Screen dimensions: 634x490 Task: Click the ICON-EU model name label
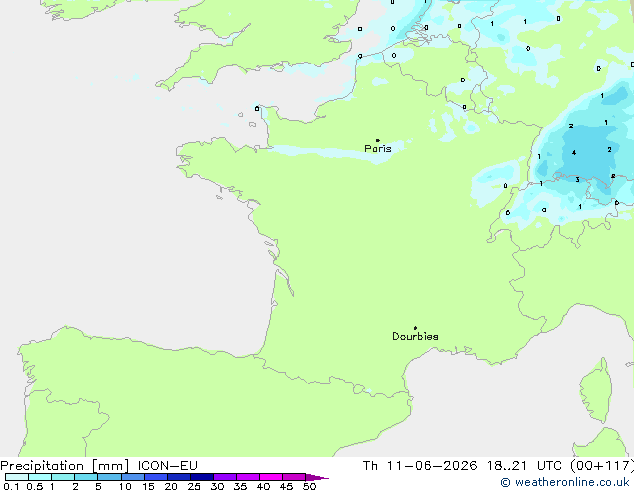click(167, 466)
